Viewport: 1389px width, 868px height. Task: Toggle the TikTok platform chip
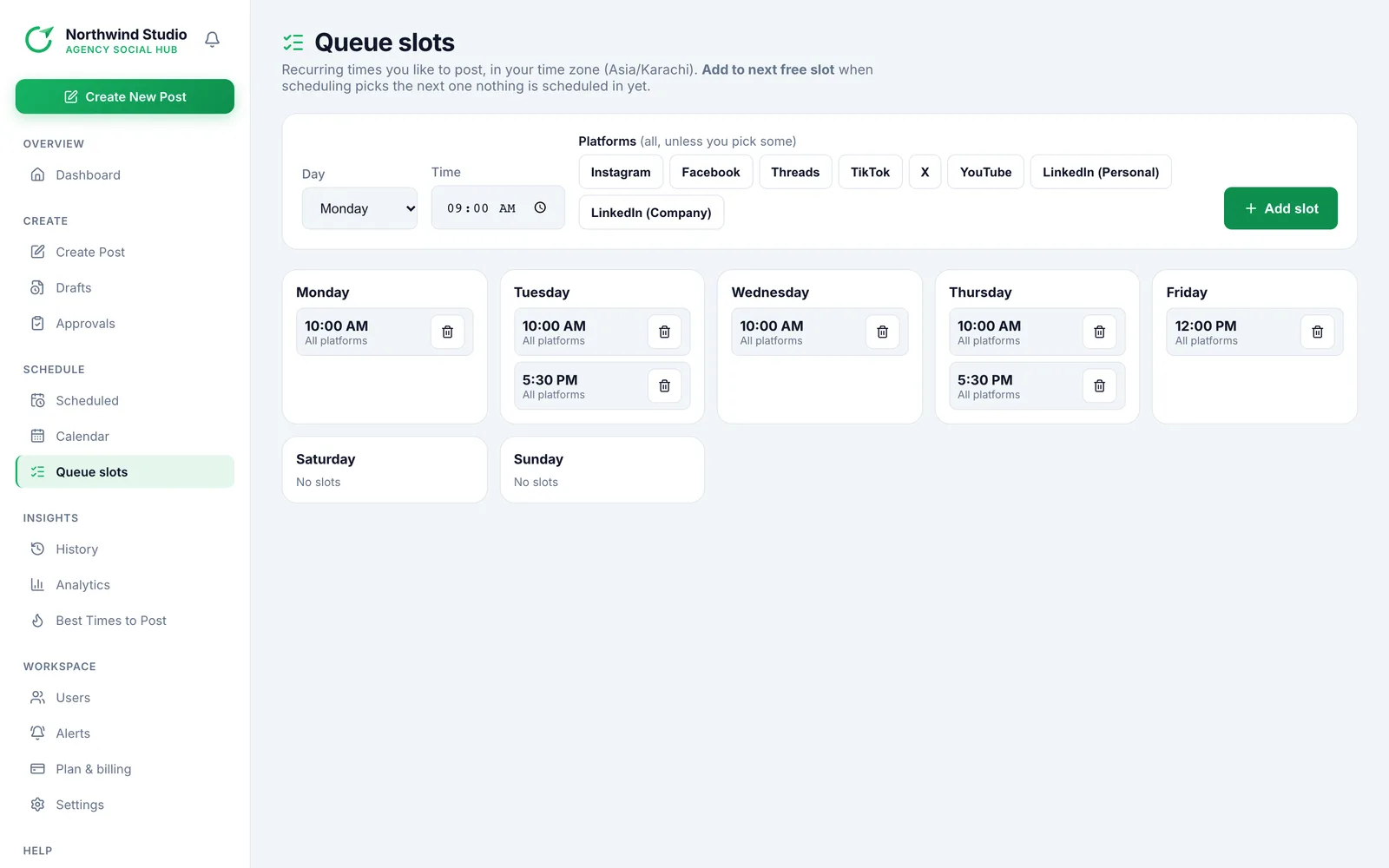(870, 172)
